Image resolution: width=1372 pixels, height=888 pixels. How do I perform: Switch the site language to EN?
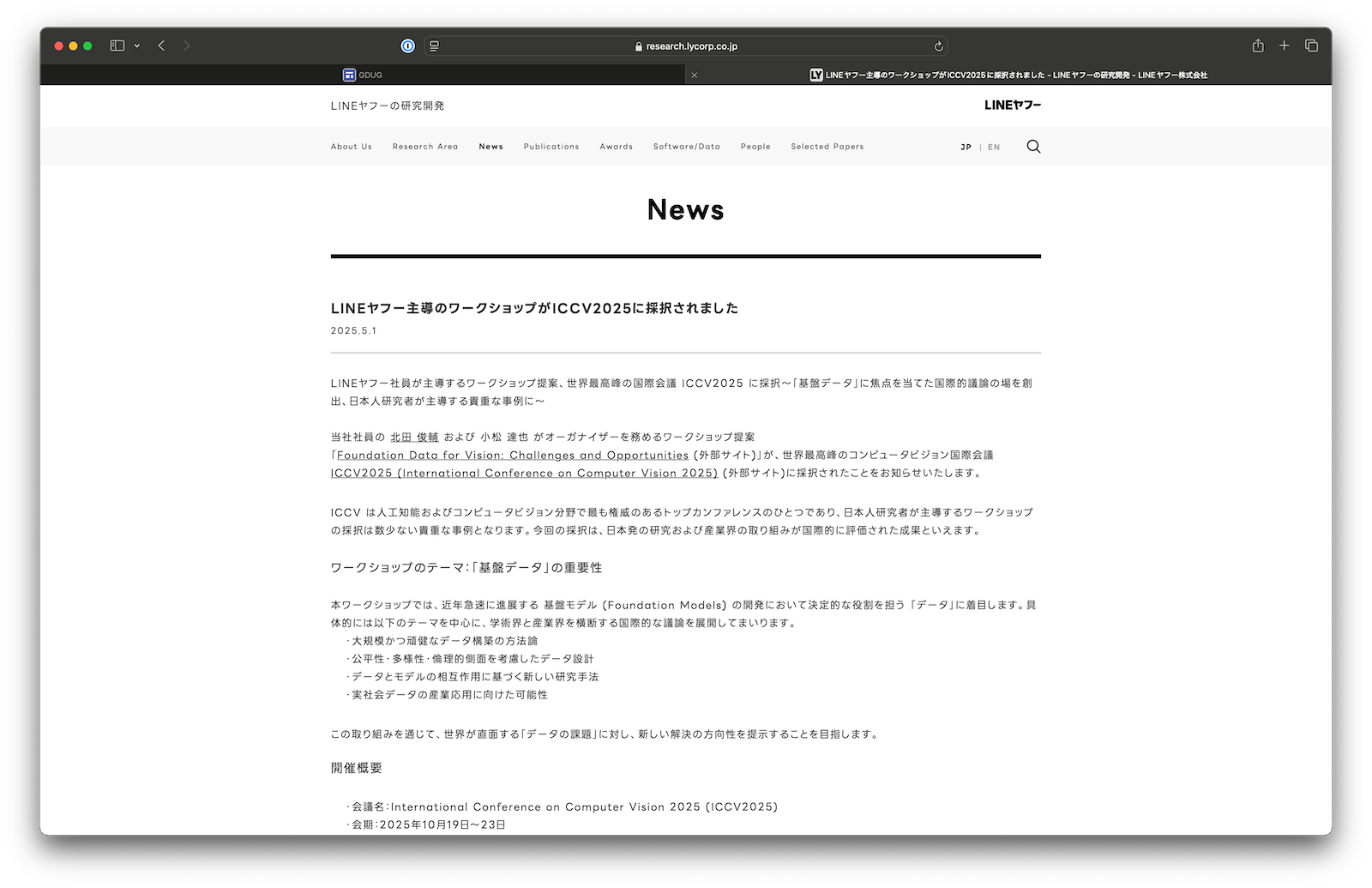[x=994, y=147]
